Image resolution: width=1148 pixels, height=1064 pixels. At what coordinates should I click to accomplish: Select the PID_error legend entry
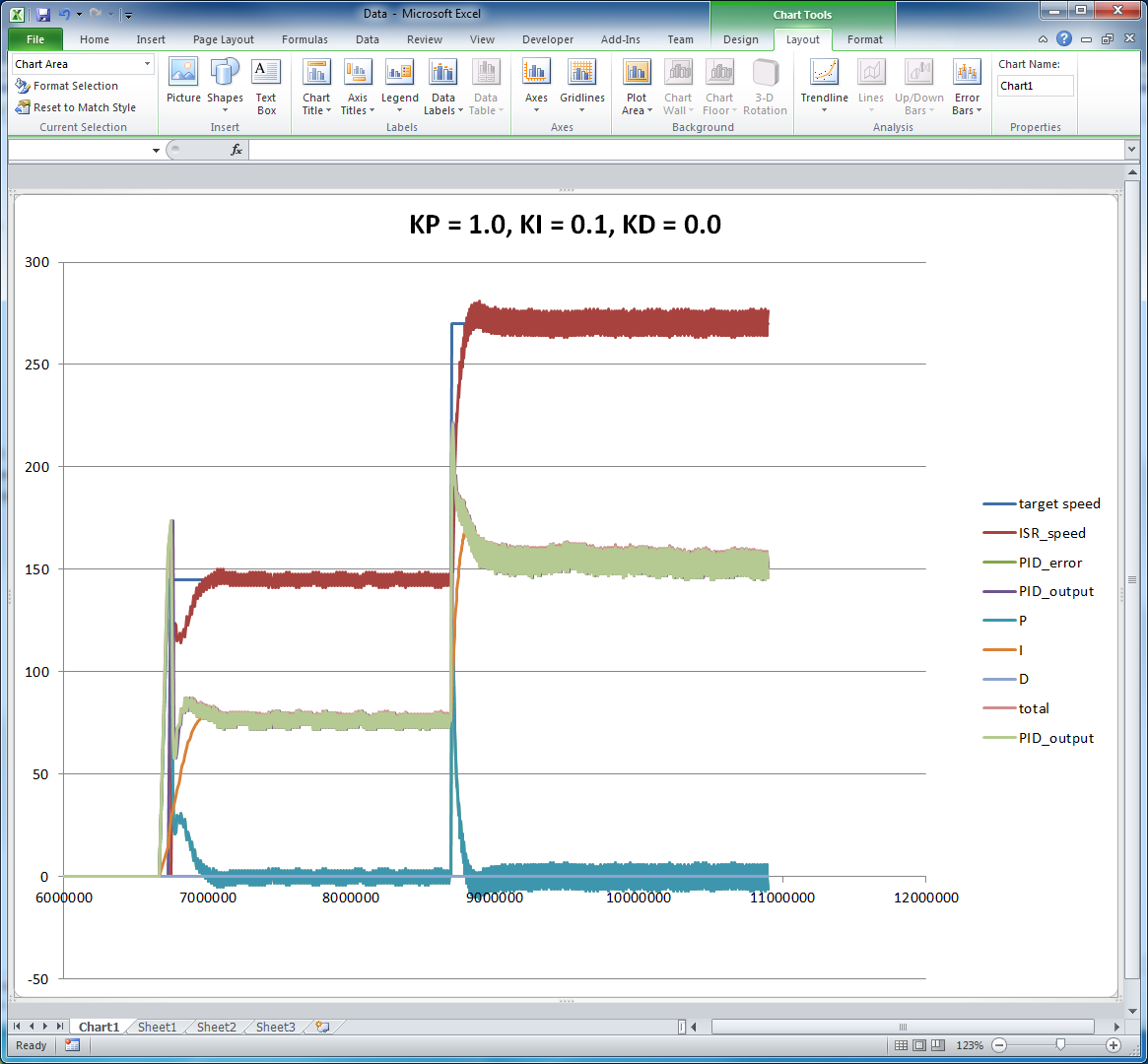1033,562
